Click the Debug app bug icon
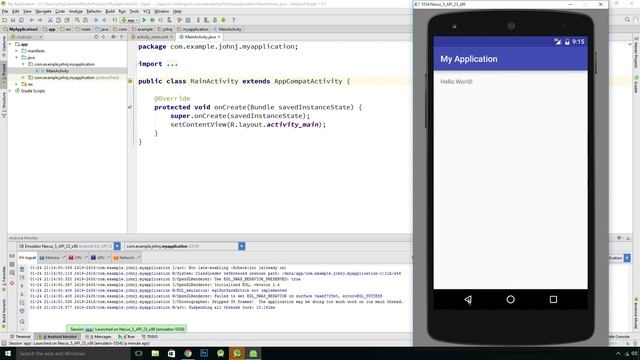The image size is (640, 360). coord(152,20)
